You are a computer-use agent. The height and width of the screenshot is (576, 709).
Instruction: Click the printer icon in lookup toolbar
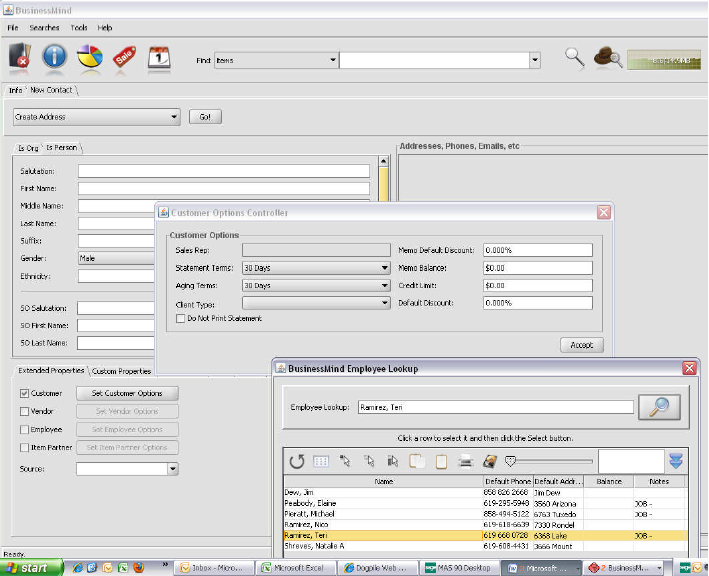pos(465,462)
